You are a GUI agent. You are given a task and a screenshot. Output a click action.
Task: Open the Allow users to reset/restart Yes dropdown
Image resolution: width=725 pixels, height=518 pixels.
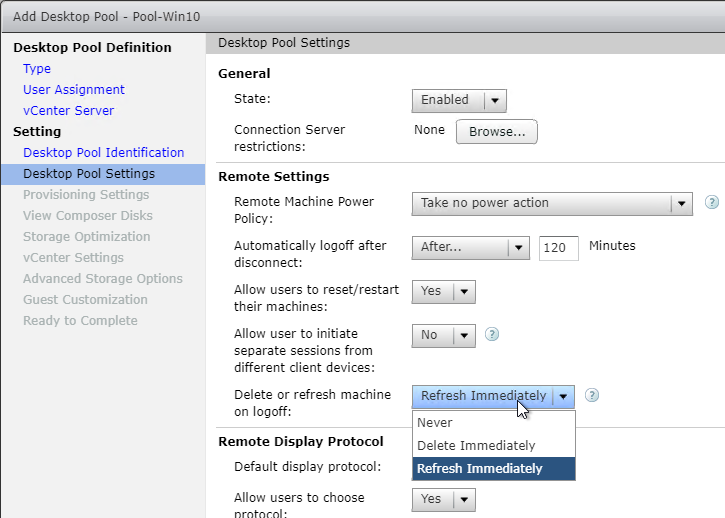443,291
